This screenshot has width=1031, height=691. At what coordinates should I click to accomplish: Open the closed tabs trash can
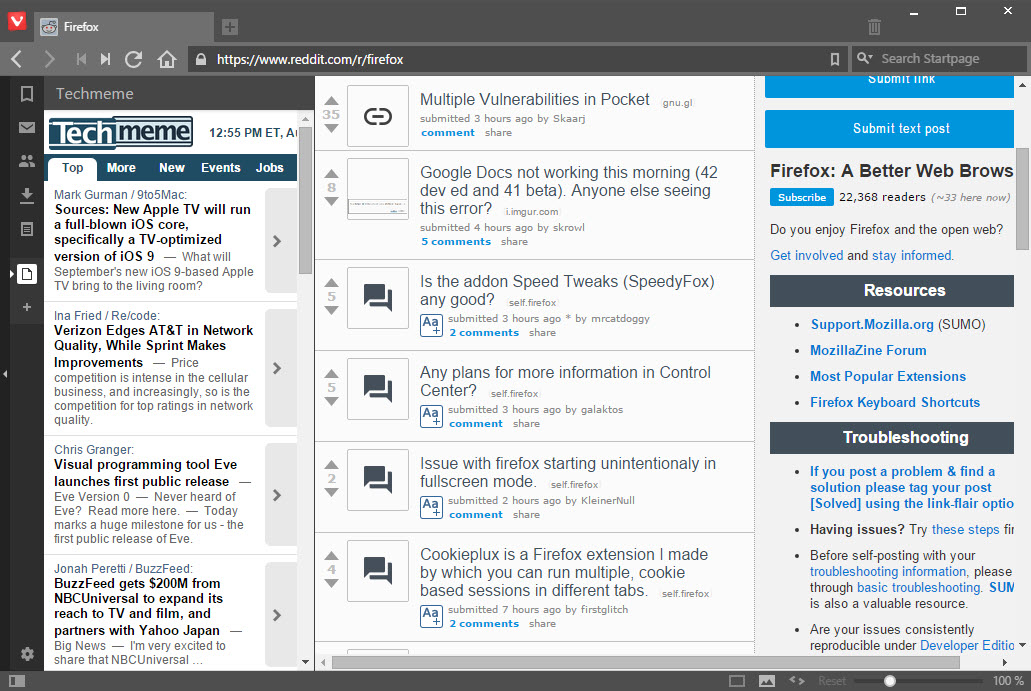tap(874, 27)
